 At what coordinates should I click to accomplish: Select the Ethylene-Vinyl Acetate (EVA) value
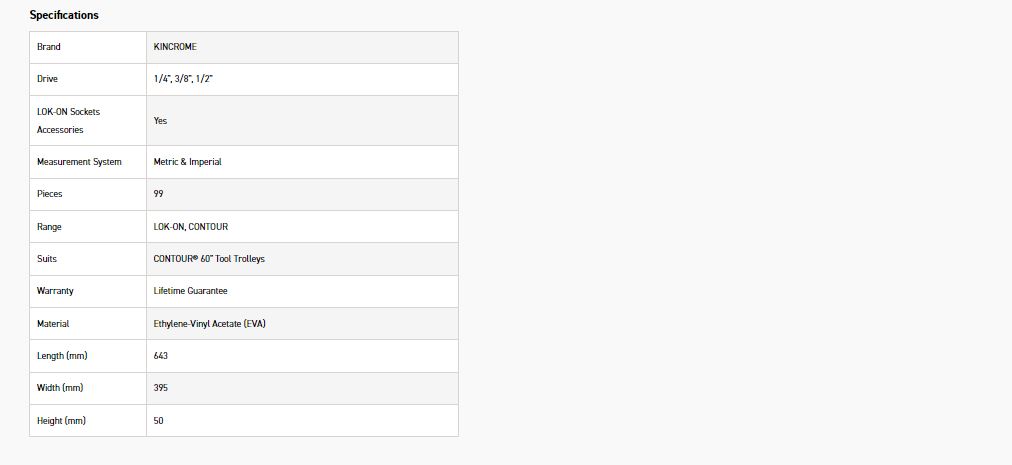[210, 324]
